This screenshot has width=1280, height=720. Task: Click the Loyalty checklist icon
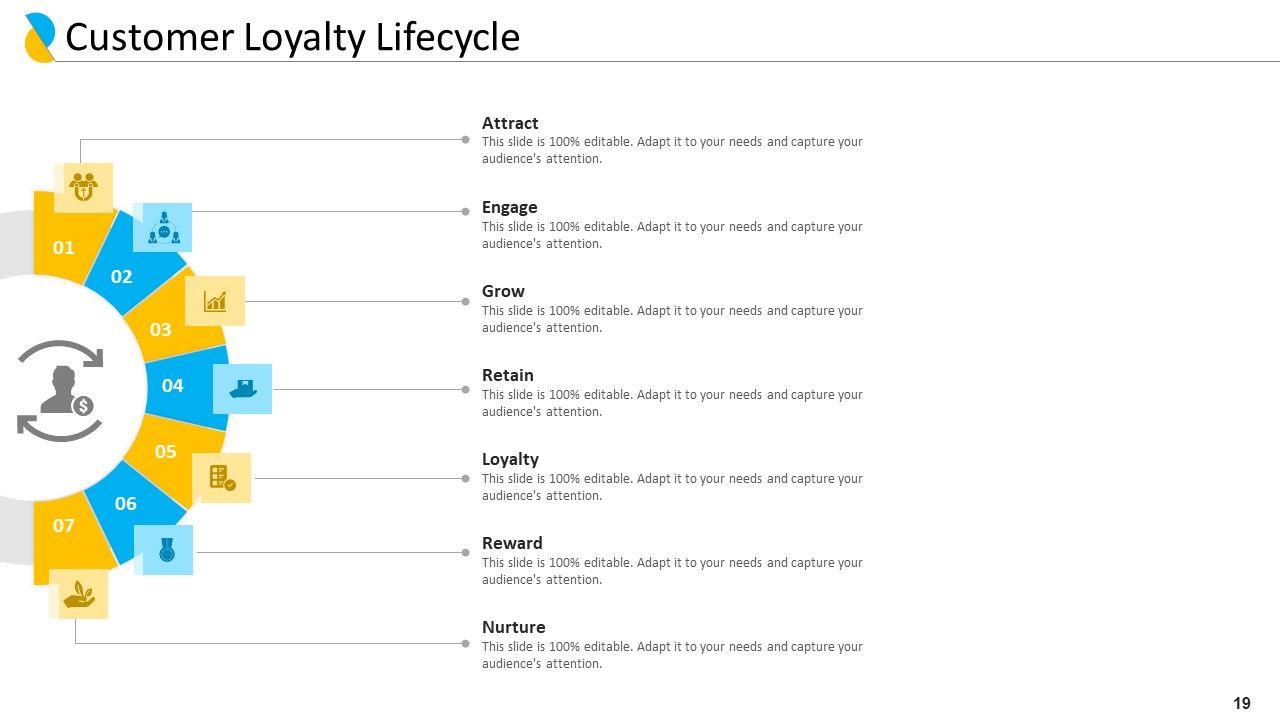click(x=222, y=477)
